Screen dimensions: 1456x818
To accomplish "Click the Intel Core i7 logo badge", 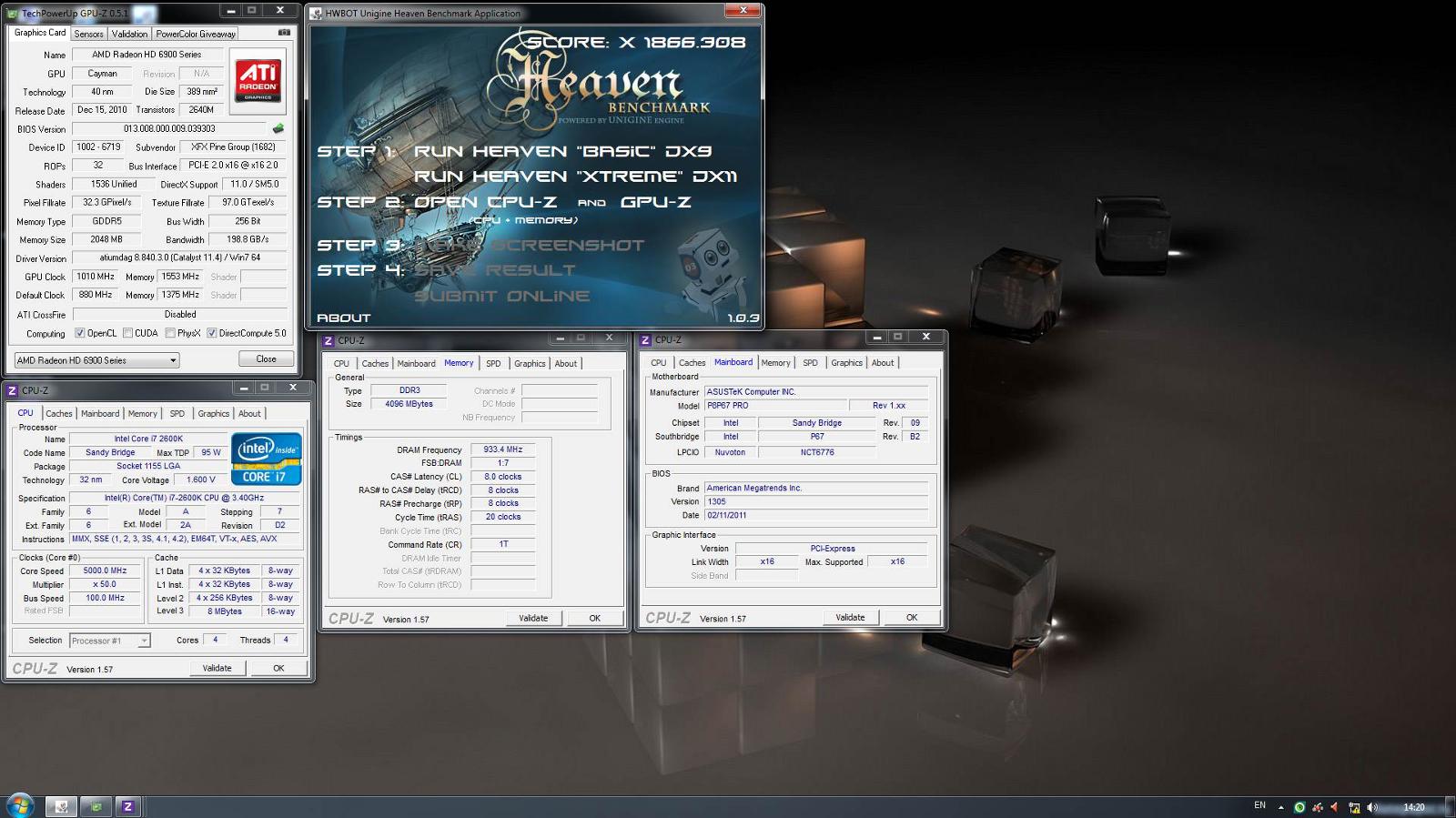I will (x=266, y=459).
